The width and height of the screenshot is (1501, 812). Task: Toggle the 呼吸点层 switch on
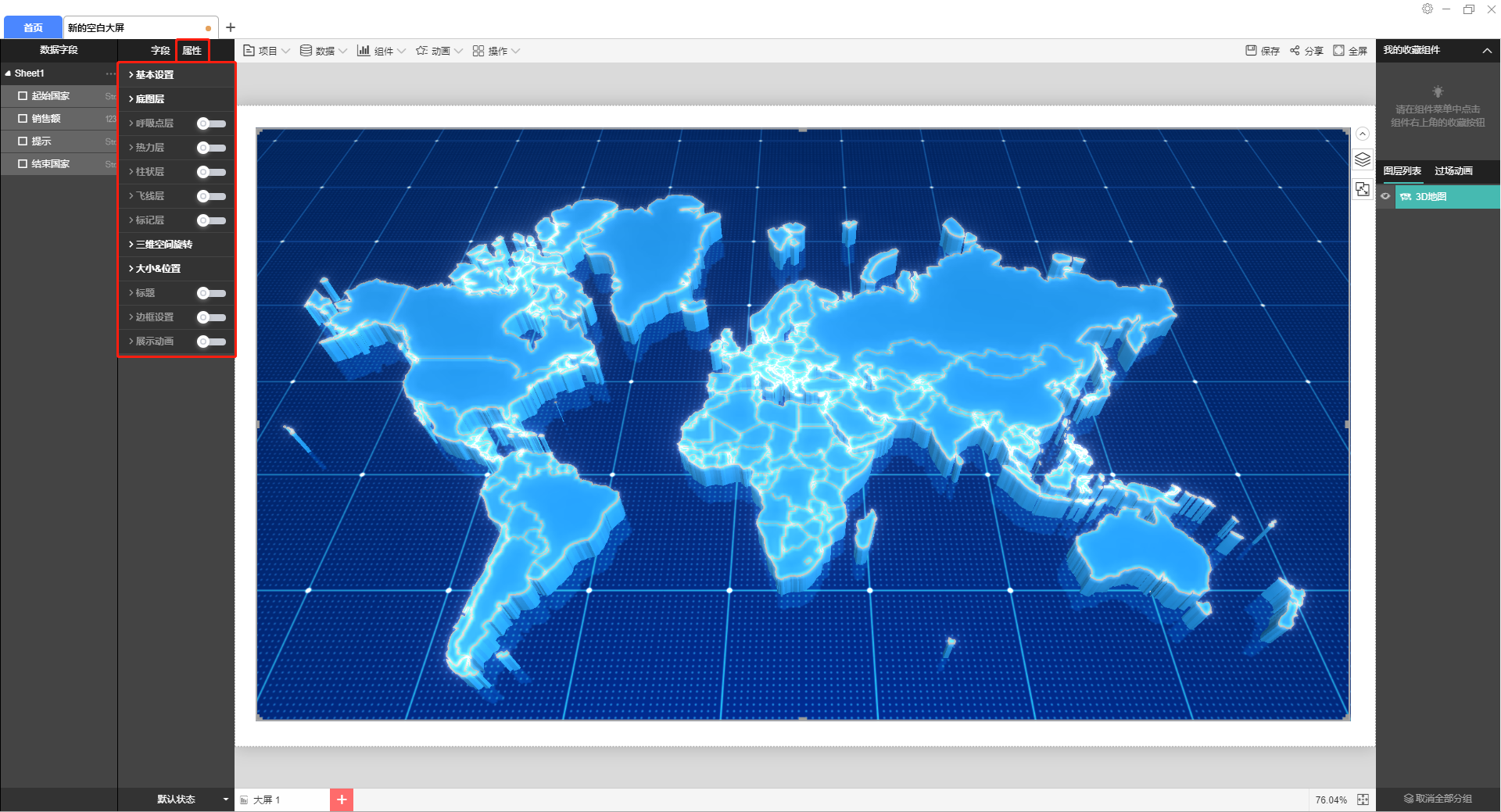(x=211, y=123)
